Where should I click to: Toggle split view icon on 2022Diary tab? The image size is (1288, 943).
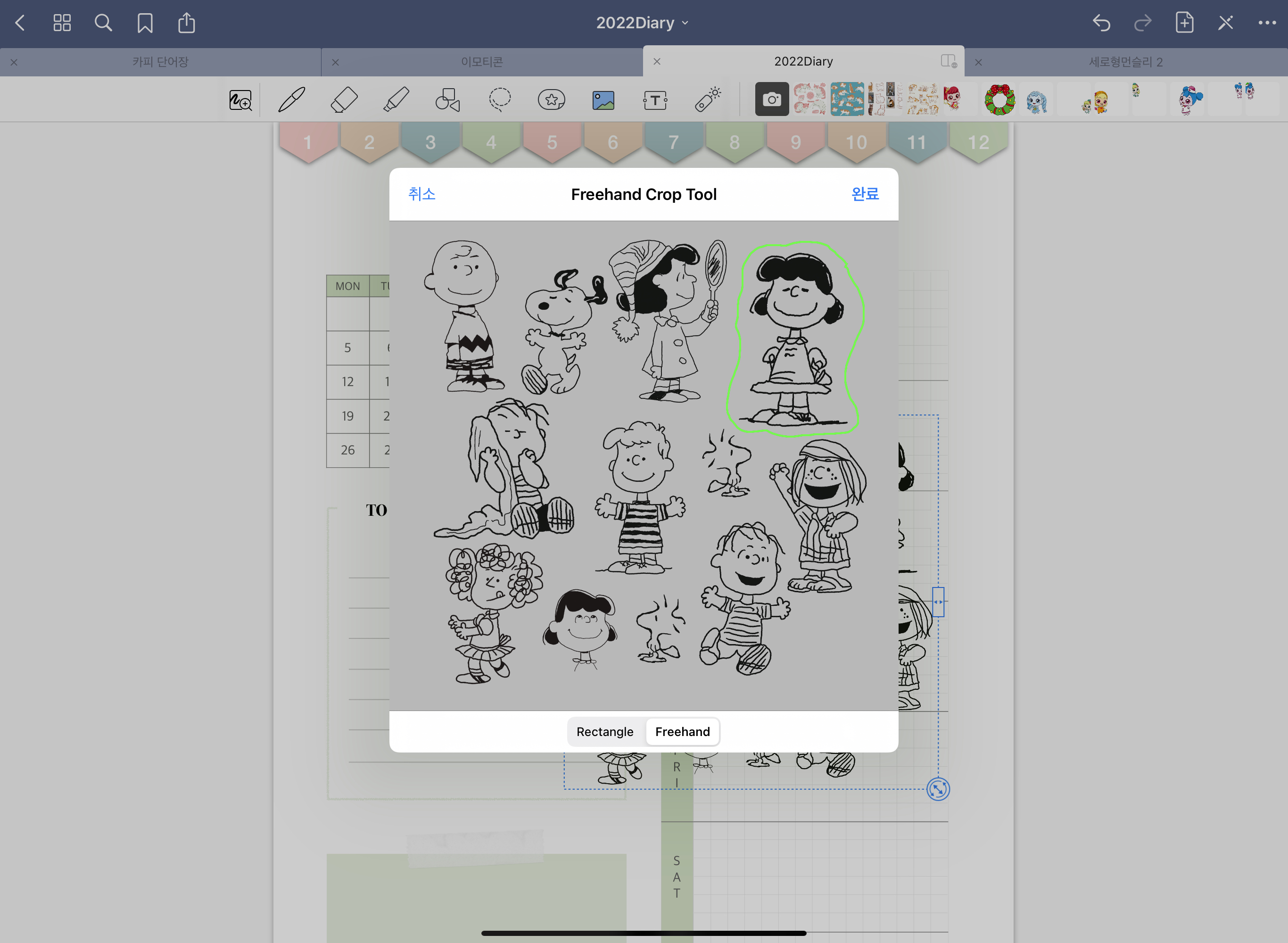949,61
